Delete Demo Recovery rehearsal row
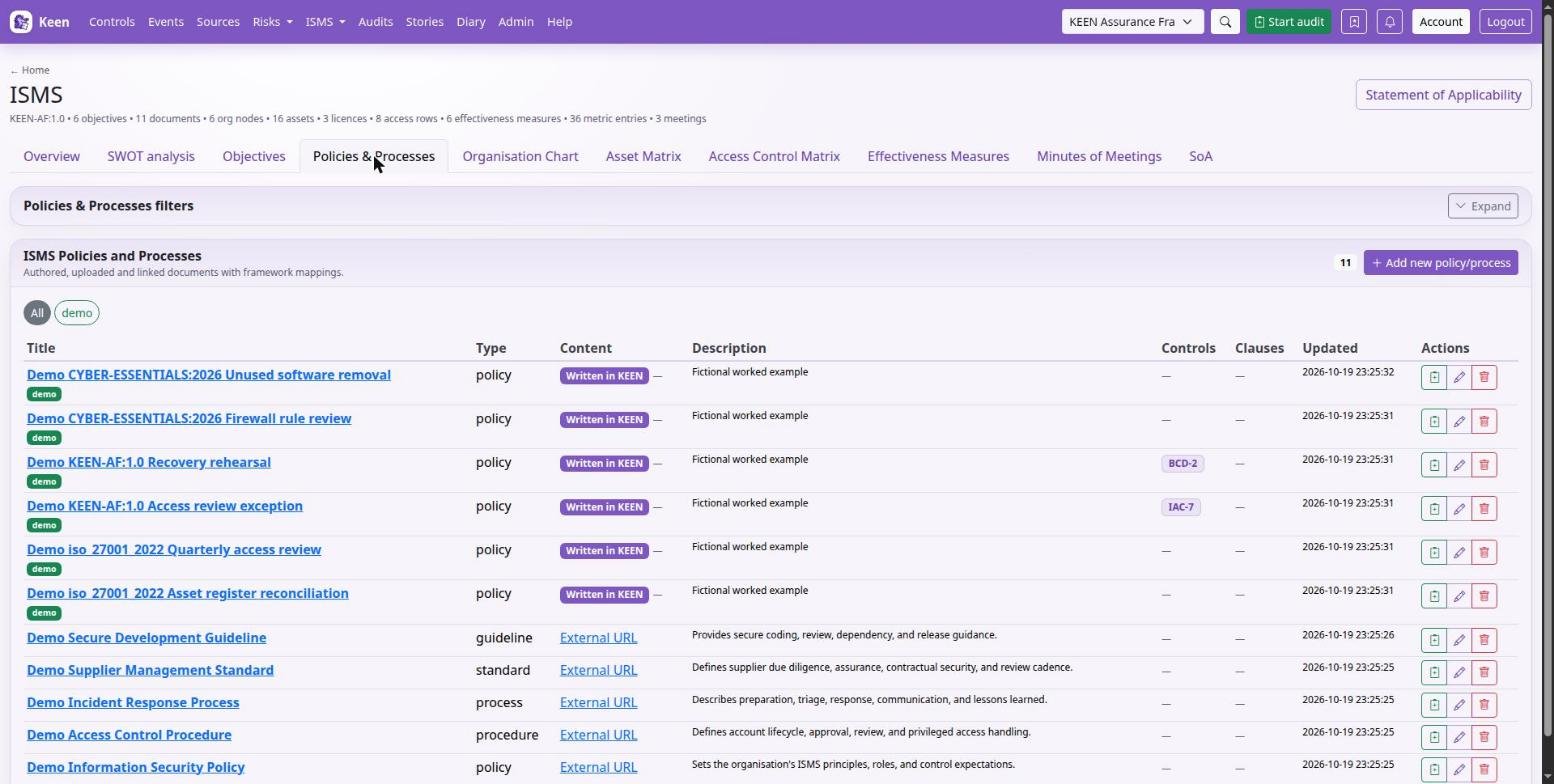Image resolution: width=1554 pixels, height=784 pixels. pyautogui.click(x=1484, y=465)
